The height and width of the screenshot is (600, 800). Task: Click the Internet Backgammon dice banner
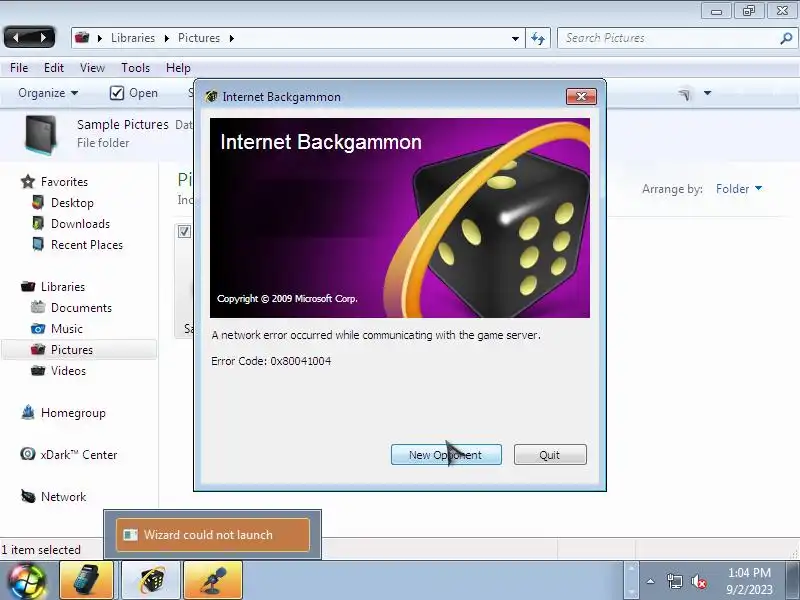click(399, 218)
